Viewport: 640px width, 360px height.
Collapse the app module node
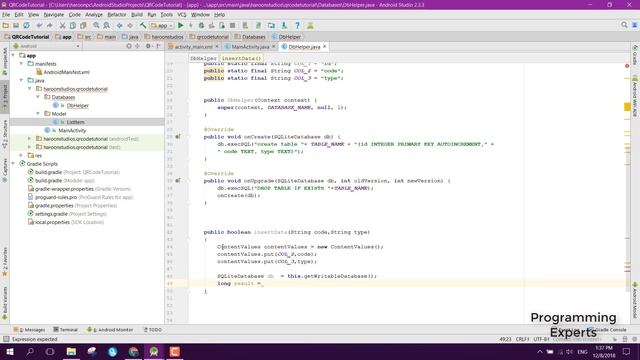pos(13,55)
